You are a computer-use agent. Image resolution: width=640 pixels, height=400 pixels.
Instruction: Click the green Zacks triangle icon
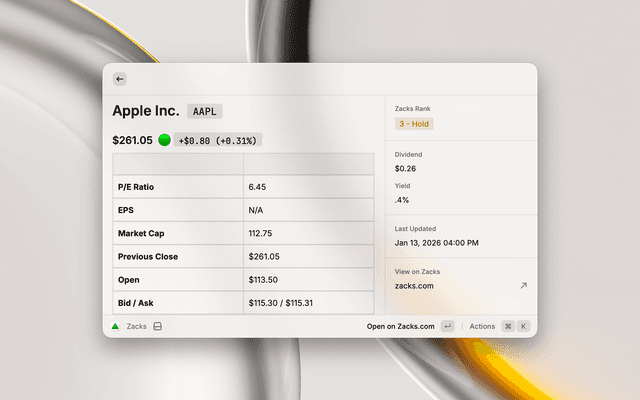(x=115, y=326)
